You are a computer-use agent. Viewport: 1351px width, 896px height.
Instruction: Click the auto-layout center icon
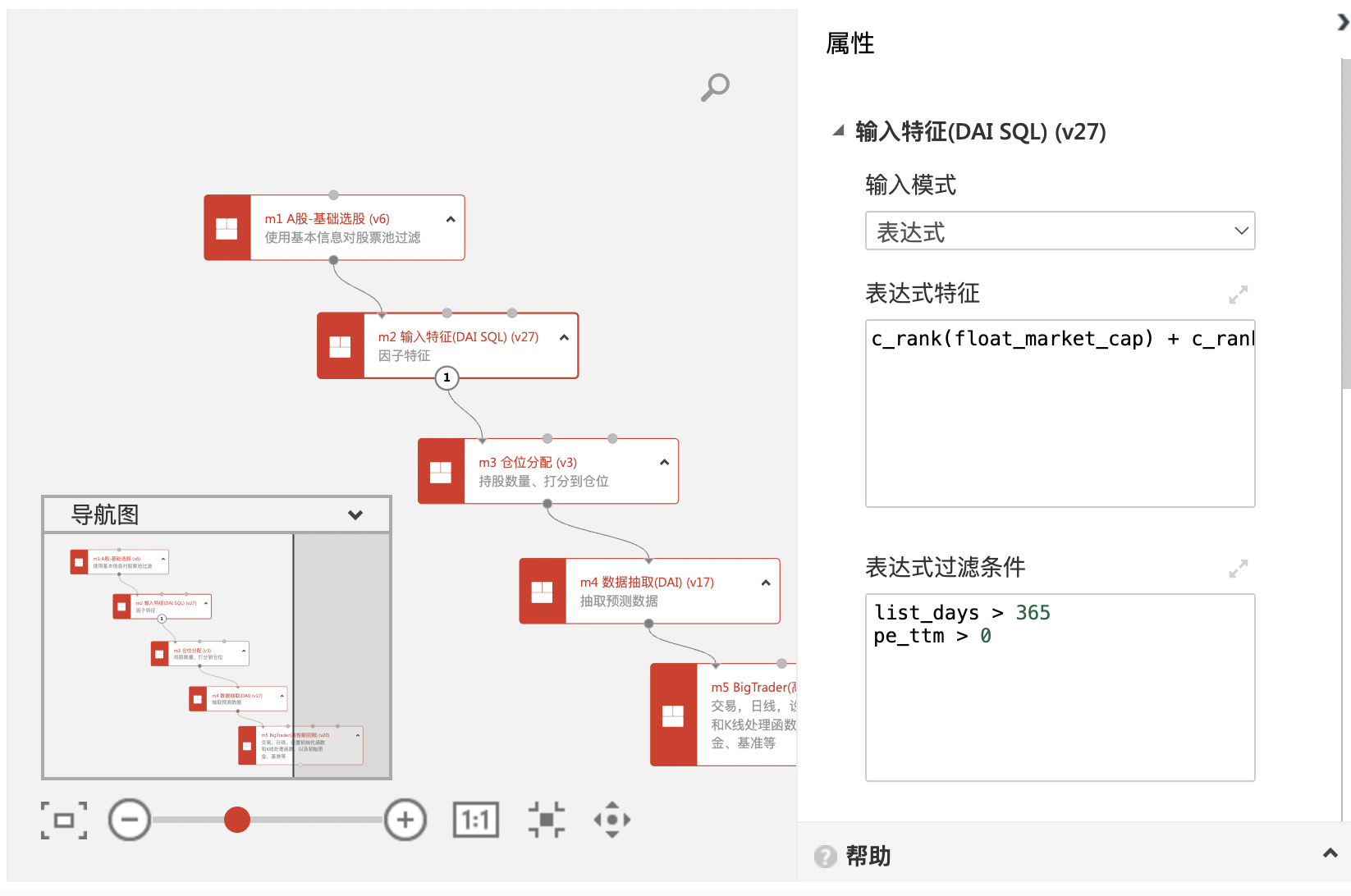tap(547, 820)
